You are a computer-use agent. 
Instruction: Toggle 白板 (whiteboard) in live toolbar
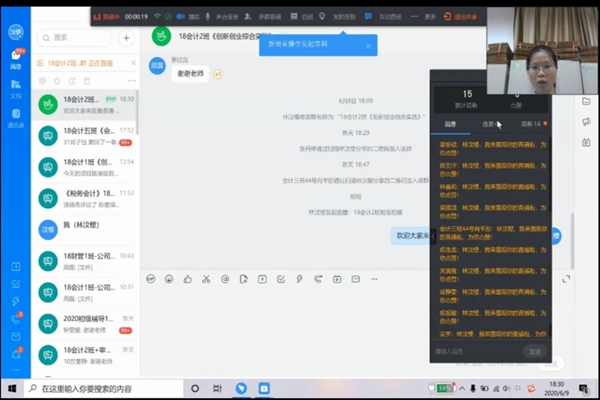click(x=300, y=17)
